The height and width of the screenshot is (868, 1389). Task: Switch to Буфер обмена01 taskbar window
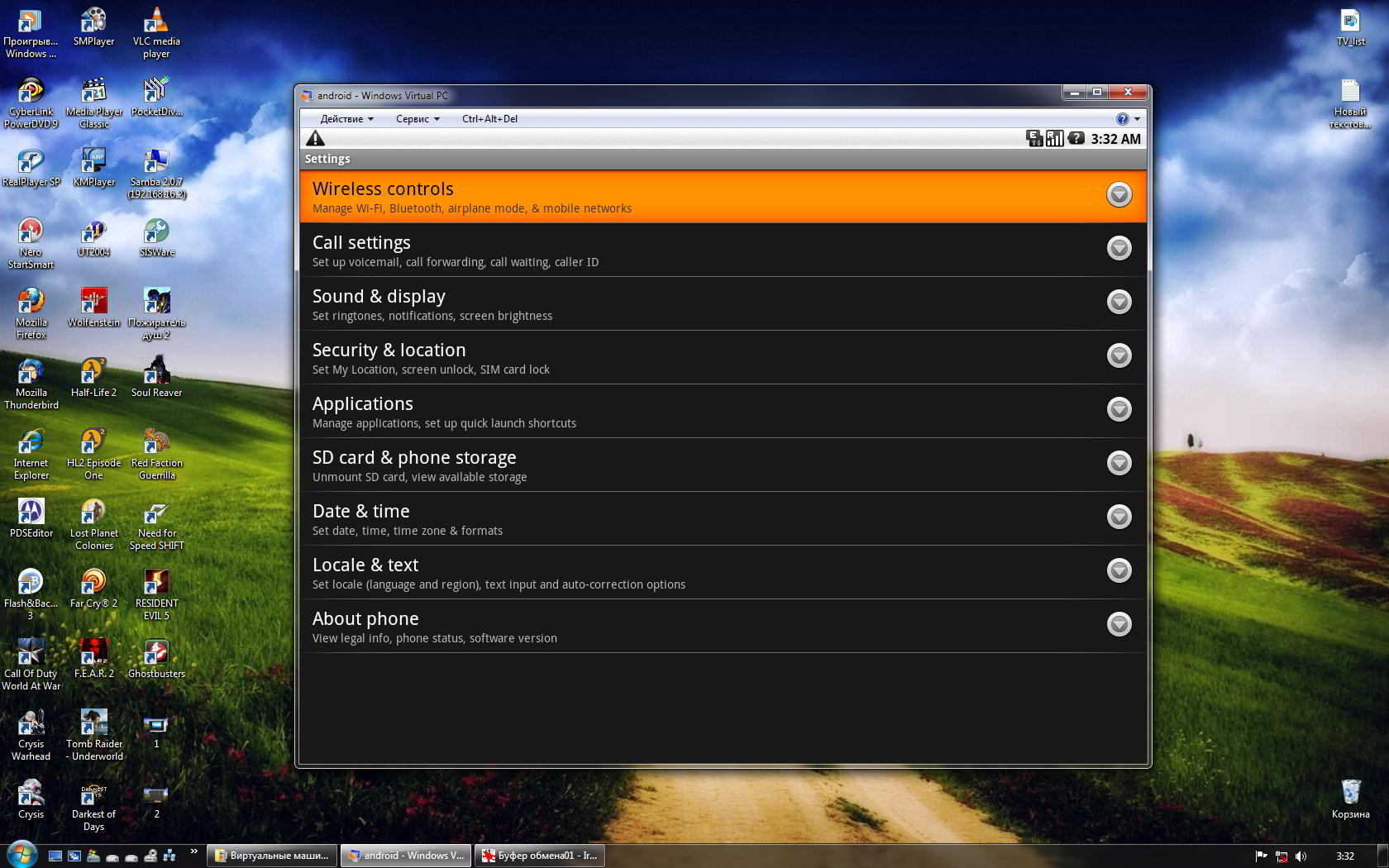click(539, 856)
